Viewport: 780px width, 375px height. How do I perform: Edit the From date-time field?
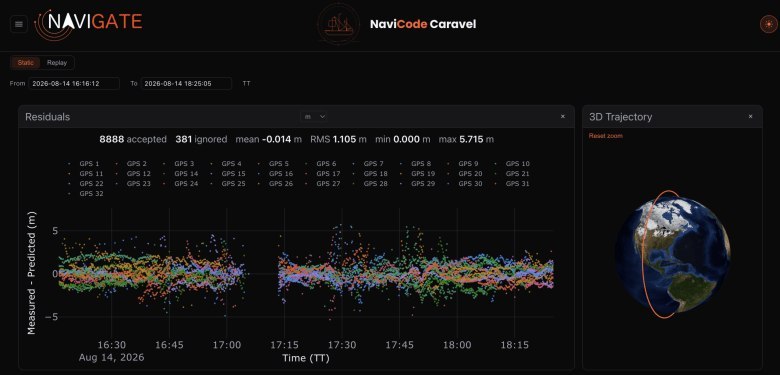click(x=74, y=84)
